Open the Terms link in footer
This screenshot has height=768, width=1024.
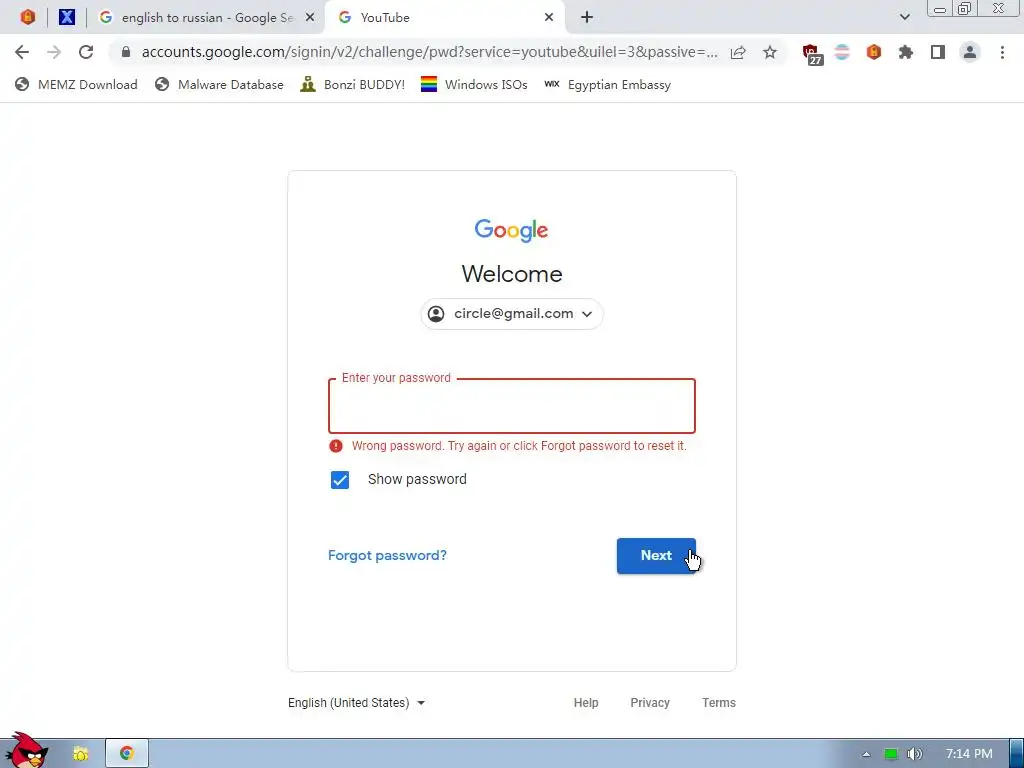click(x=718, y=703)
